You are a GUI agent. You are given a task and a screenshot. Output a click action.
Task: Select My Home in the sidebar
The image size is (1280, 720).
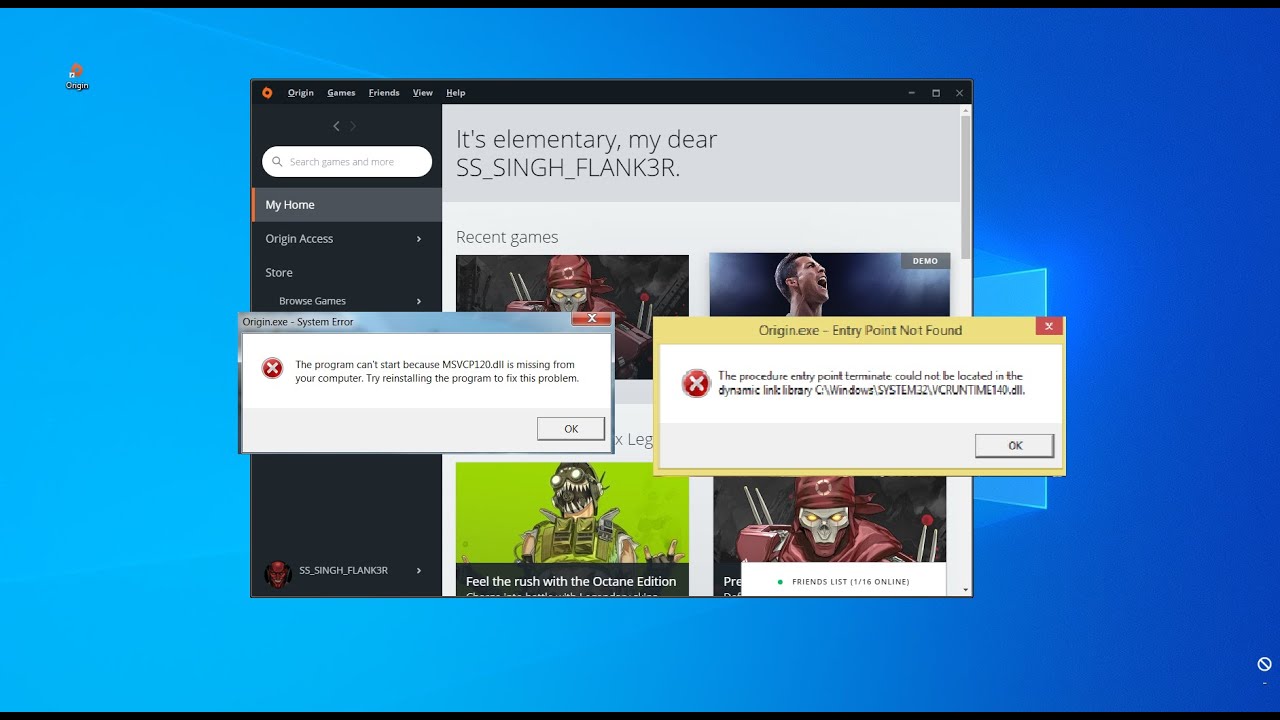pyautogui.click(x=347, y=205)
